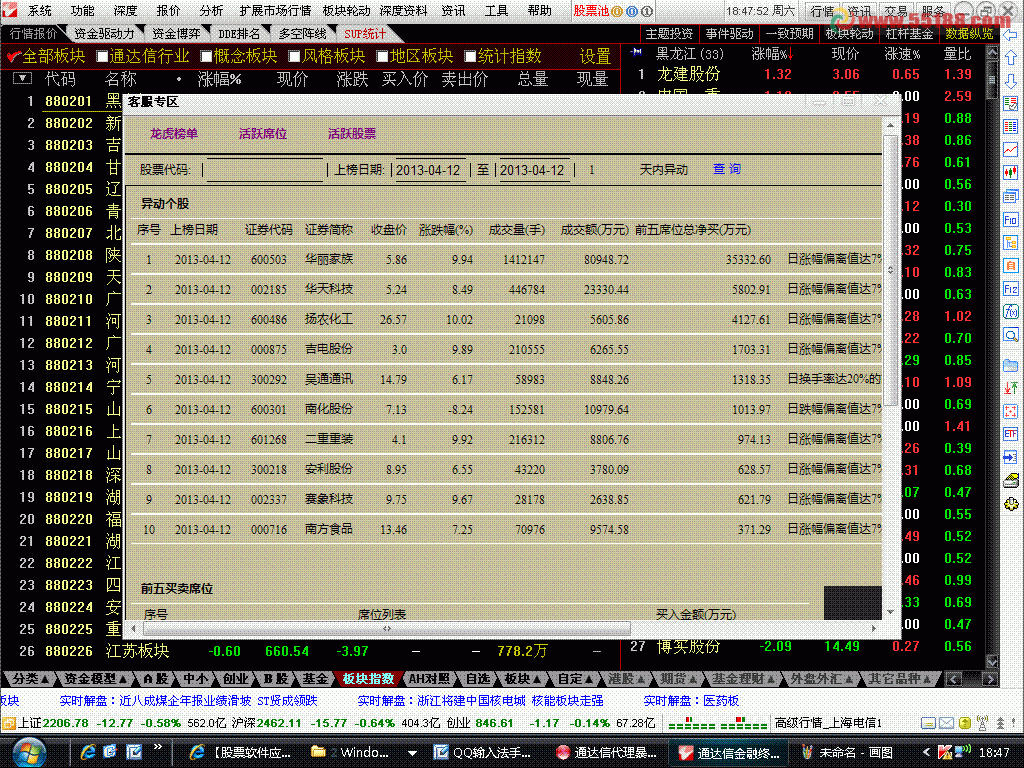
Task: Click the 设置 button
Action: pos(595,57)
